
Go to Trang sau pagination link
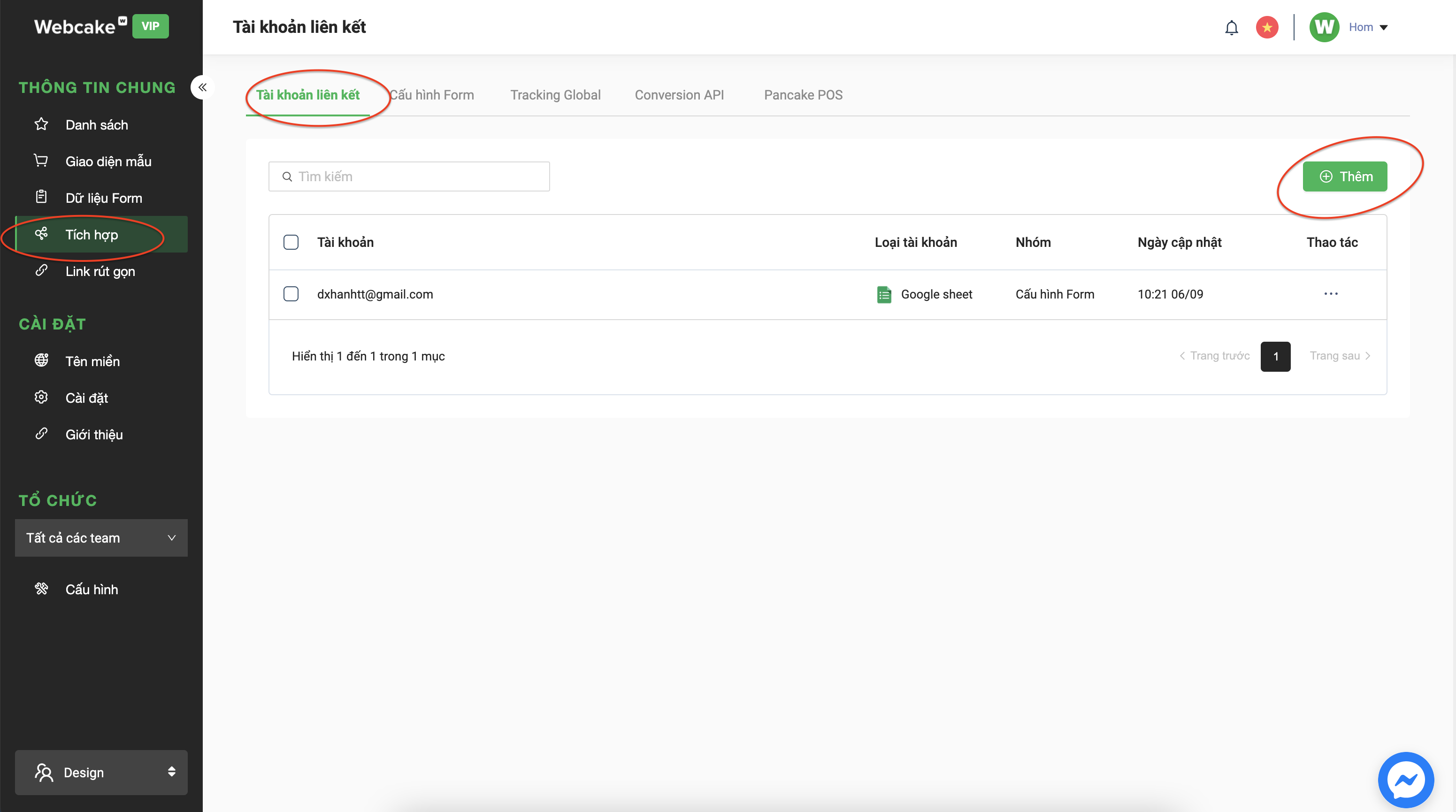click(x=1339, y=356)
